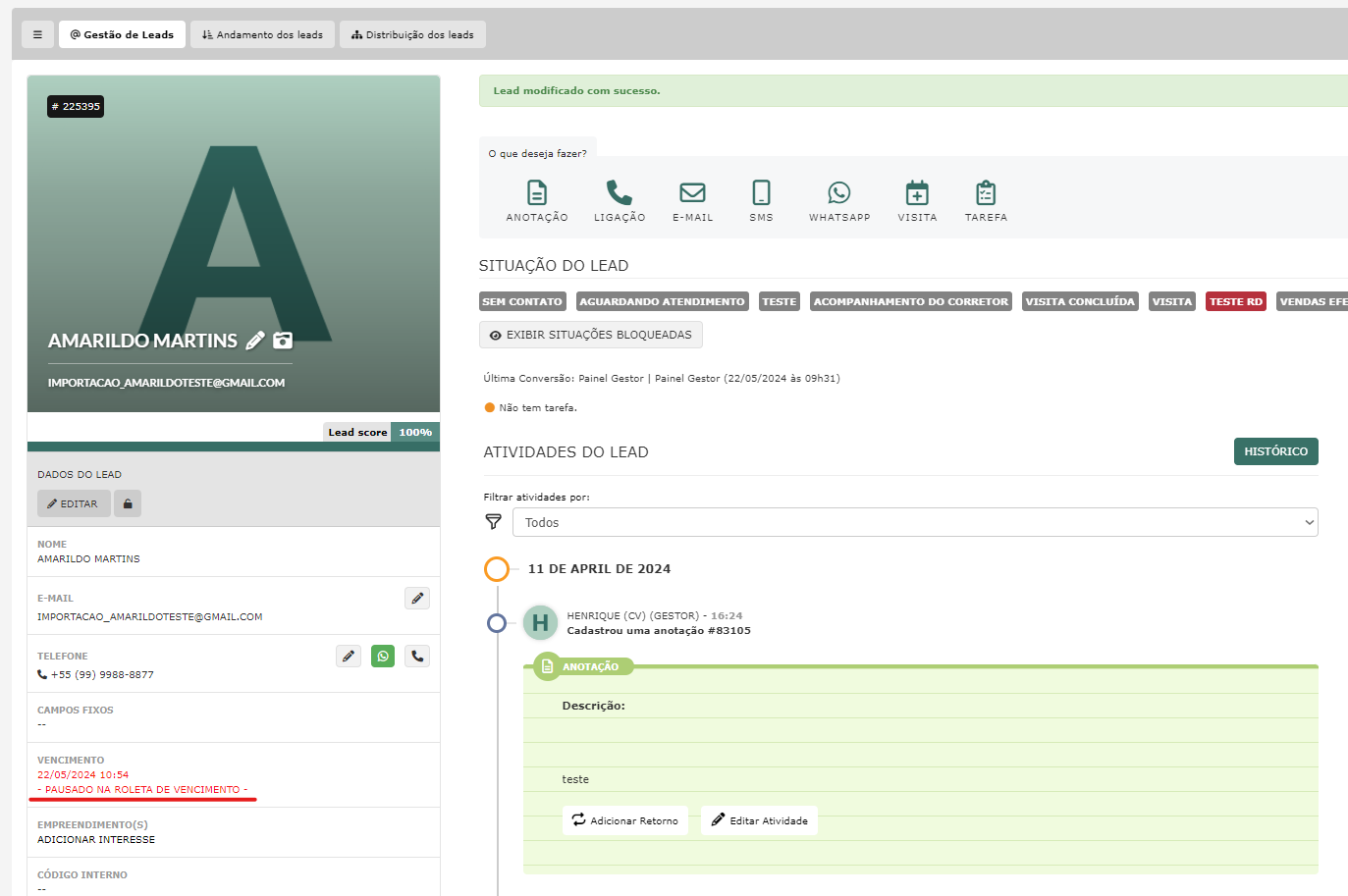Click the 11 DE APRIL DE 2024 heading
Viewport: 1348px width, 896px height.
pyautogui.click(x=599, y=569)
